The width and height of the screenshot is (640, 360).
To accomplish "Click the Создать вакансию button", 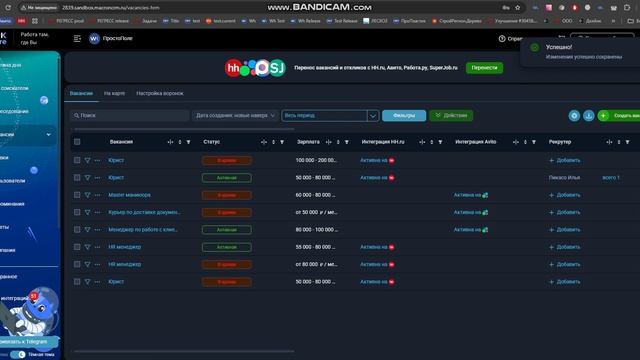I will click(x=619, y=116).
